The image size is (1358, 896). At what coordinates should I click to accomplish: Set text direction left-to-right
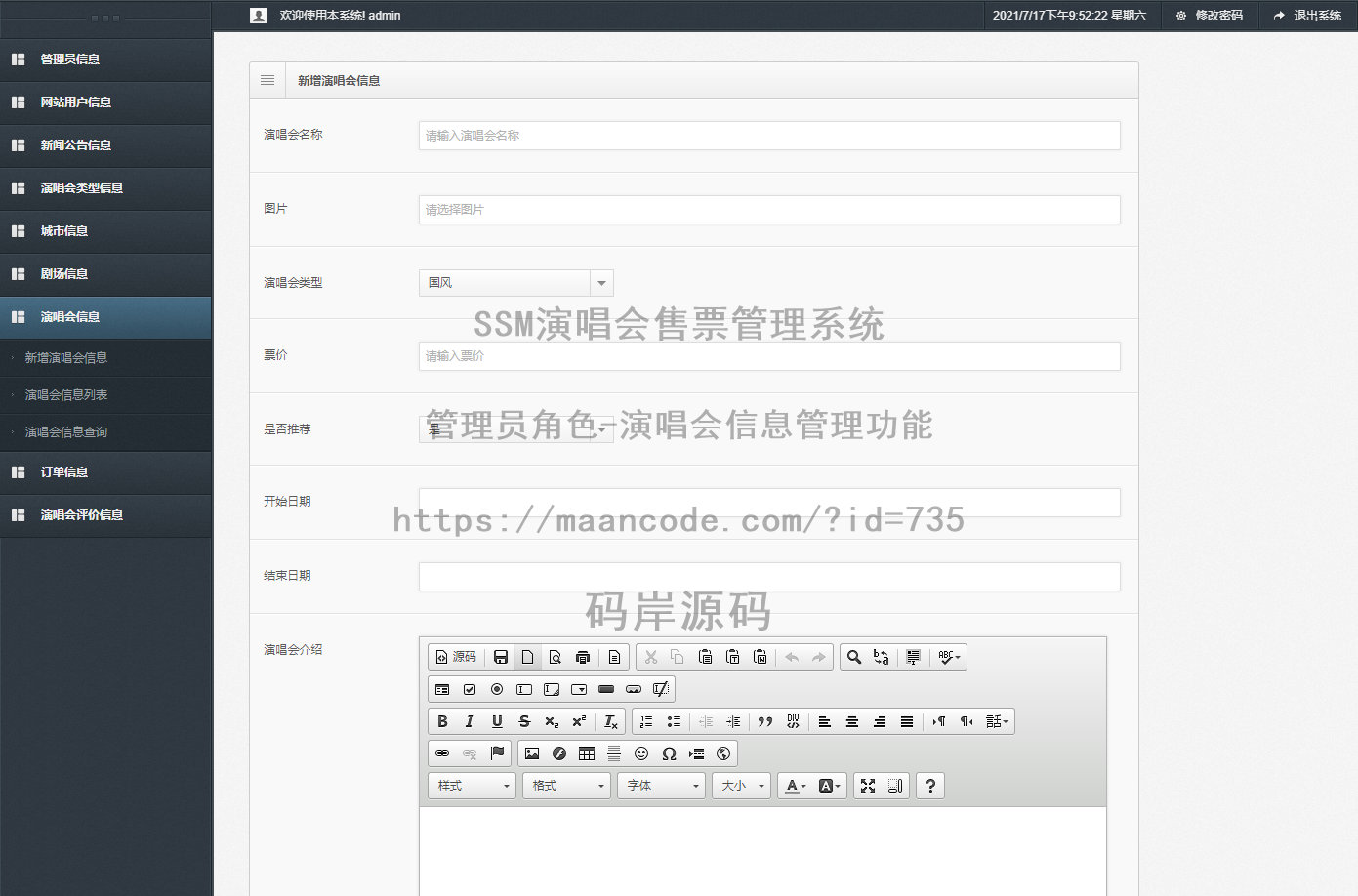click(939, 721)
